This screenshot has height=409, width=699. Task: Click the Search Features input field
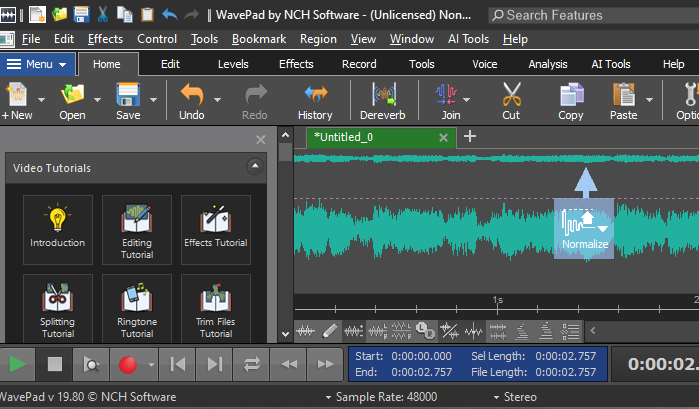(590, 15)
